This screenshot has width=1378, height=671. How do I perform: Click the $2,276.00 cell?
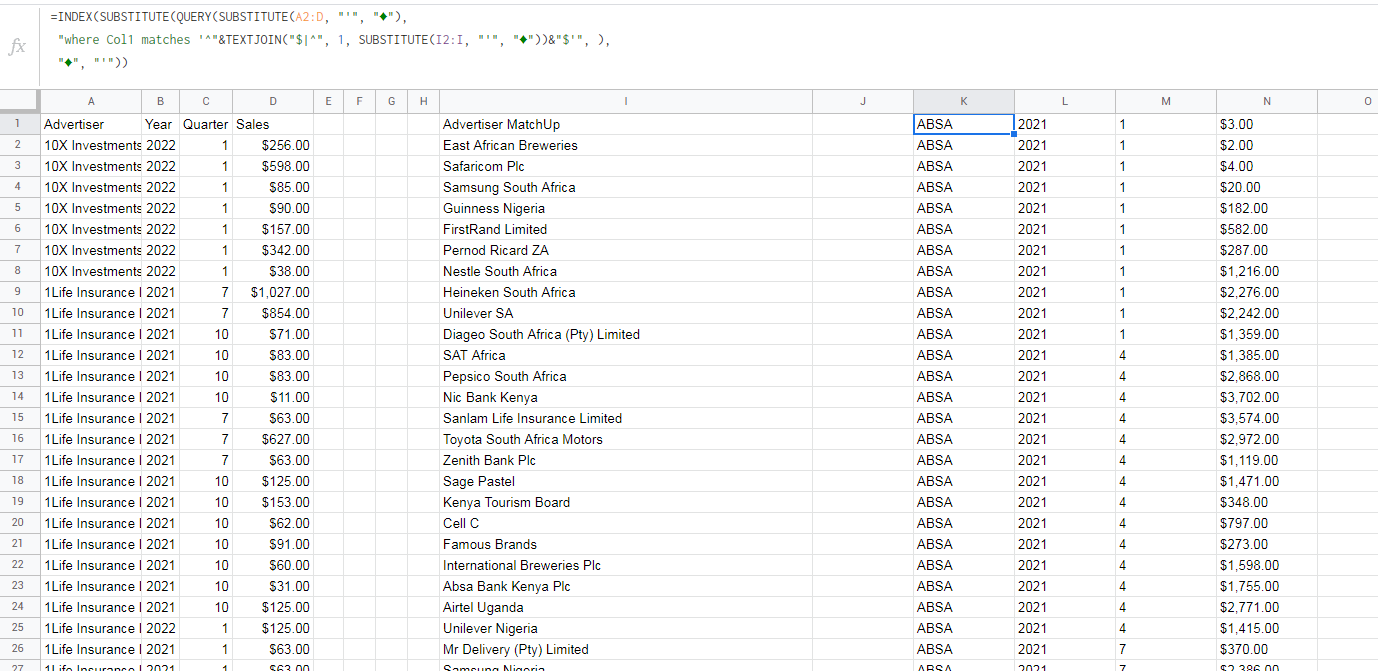[x=1267, y=292]
